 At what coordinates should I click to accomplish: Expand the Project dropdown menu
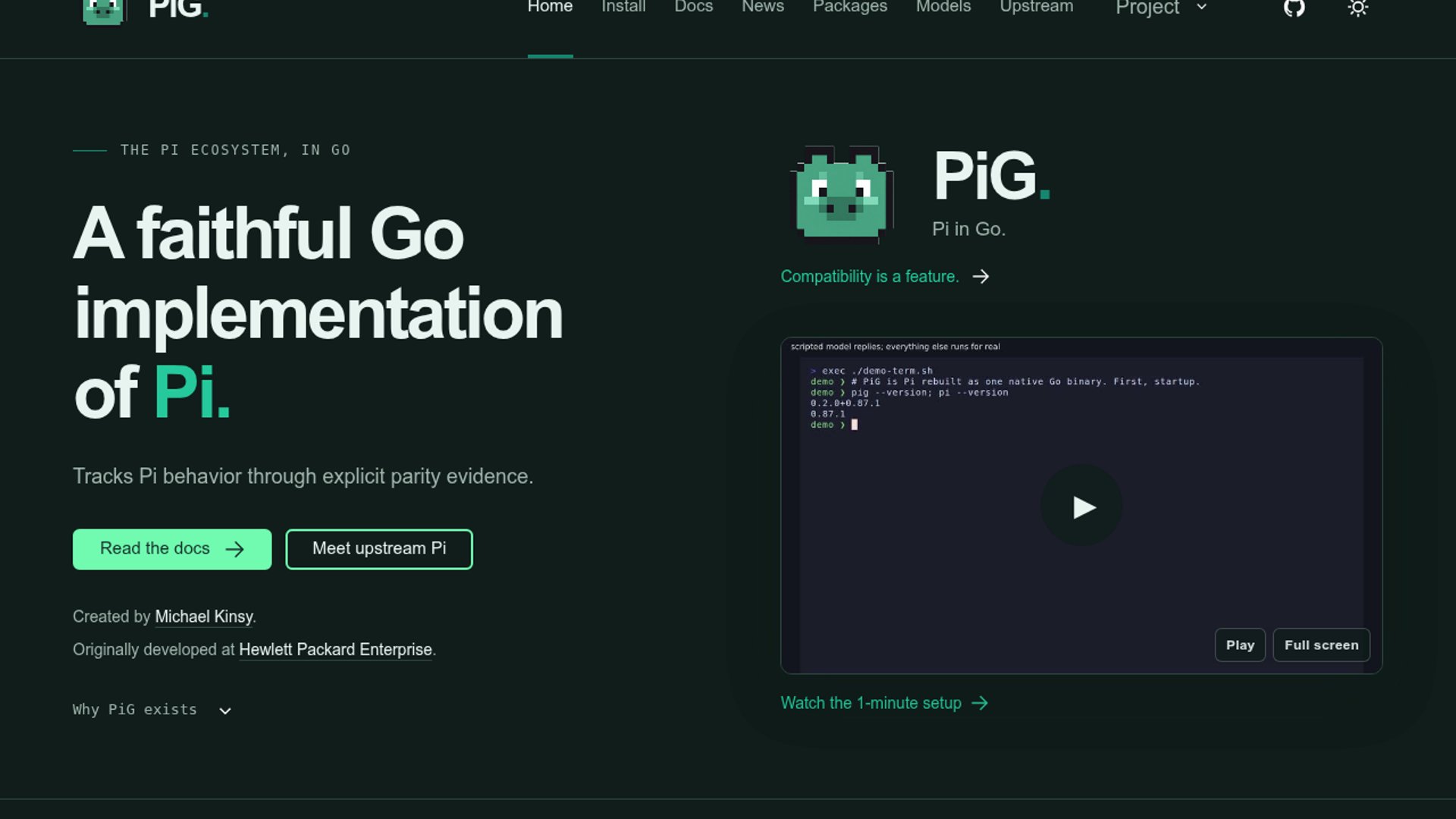pos(1161,8)
